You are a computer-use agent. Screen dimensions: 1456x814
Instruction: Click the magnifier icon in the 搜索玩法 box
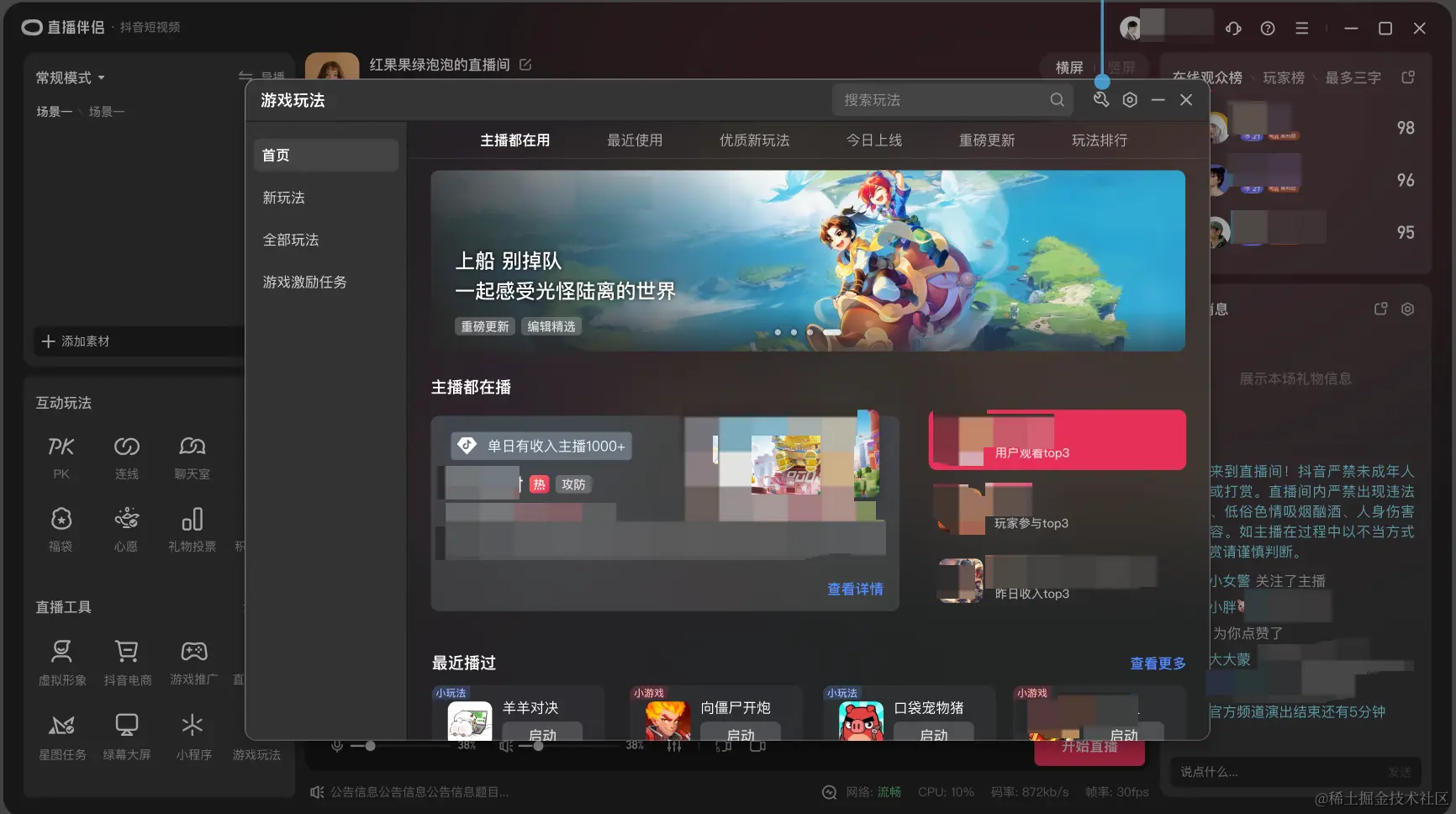pos(1057,100)
